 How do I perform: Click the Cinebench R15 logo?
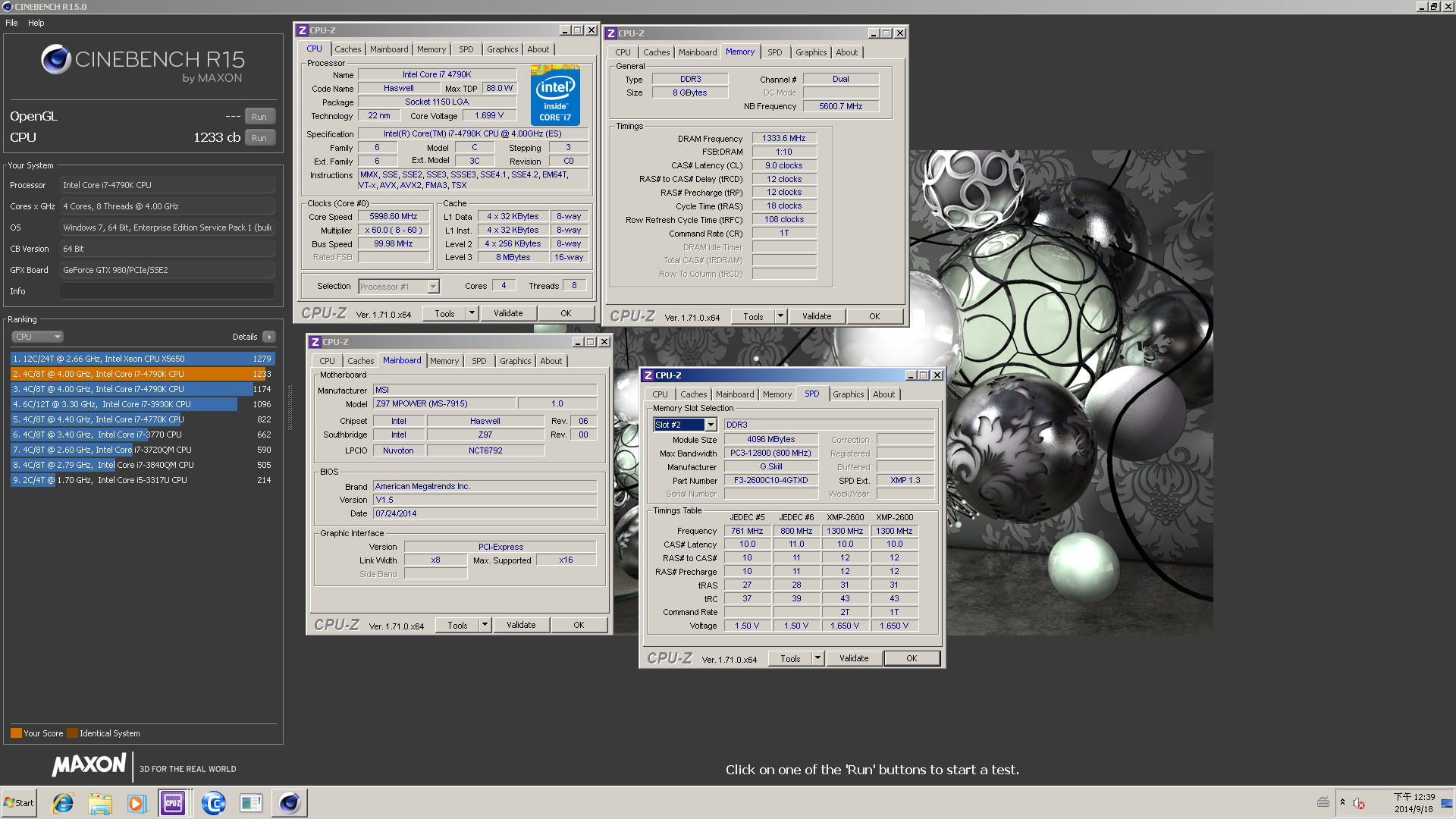[143, 64]
